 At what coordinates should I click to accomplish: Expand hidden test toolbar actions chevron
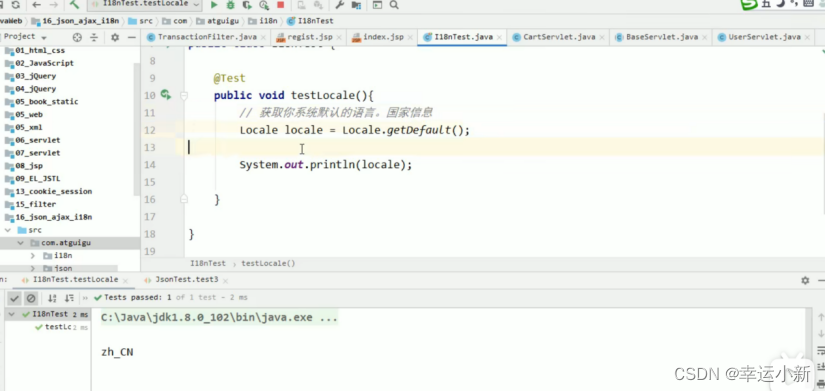(85, 298)
